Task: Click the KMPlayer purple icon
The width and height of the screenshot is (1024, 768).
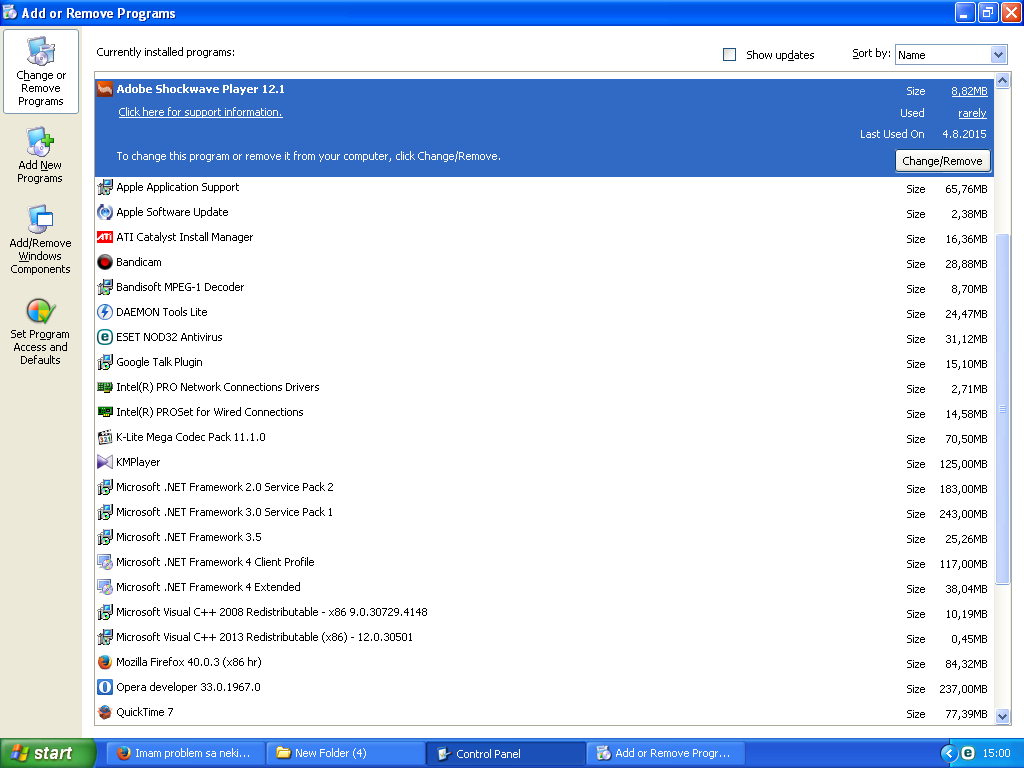Action: pyautogui.click(x=104, y=462)
